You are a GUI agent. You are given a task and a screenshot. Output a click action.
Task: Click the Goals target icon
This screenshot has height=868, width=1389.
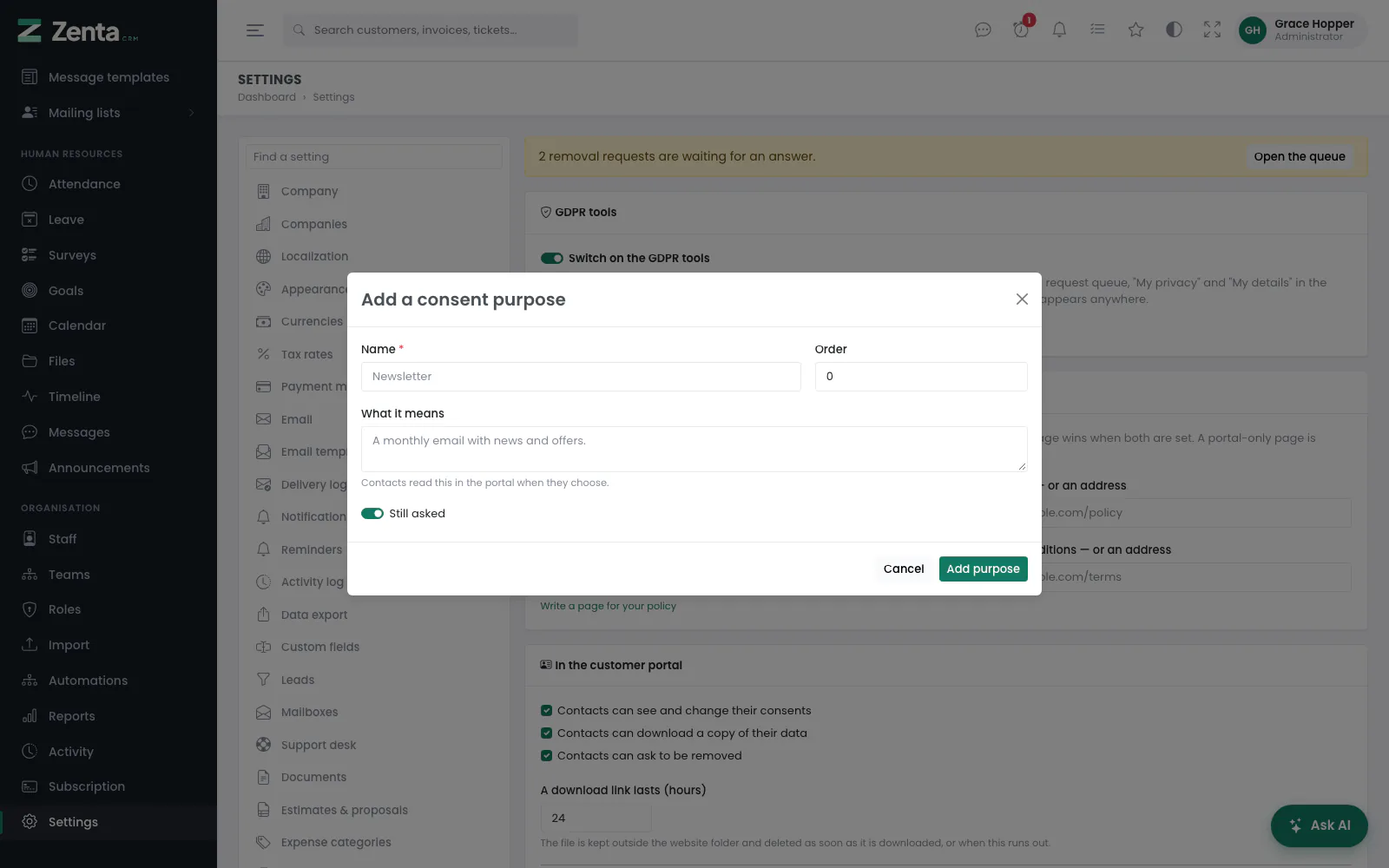(30, 291)
